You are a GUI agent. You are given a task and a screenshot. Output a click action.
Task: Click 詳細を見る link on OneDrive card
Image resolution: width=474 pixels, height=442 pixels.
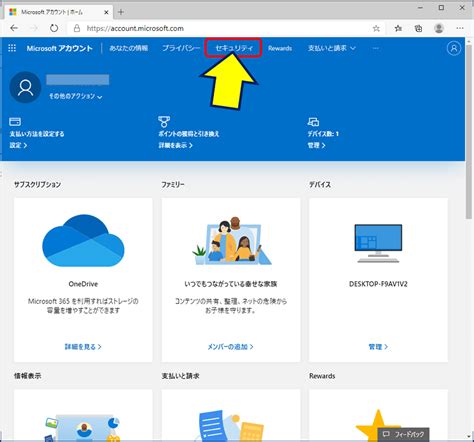[x=83, y=347]
